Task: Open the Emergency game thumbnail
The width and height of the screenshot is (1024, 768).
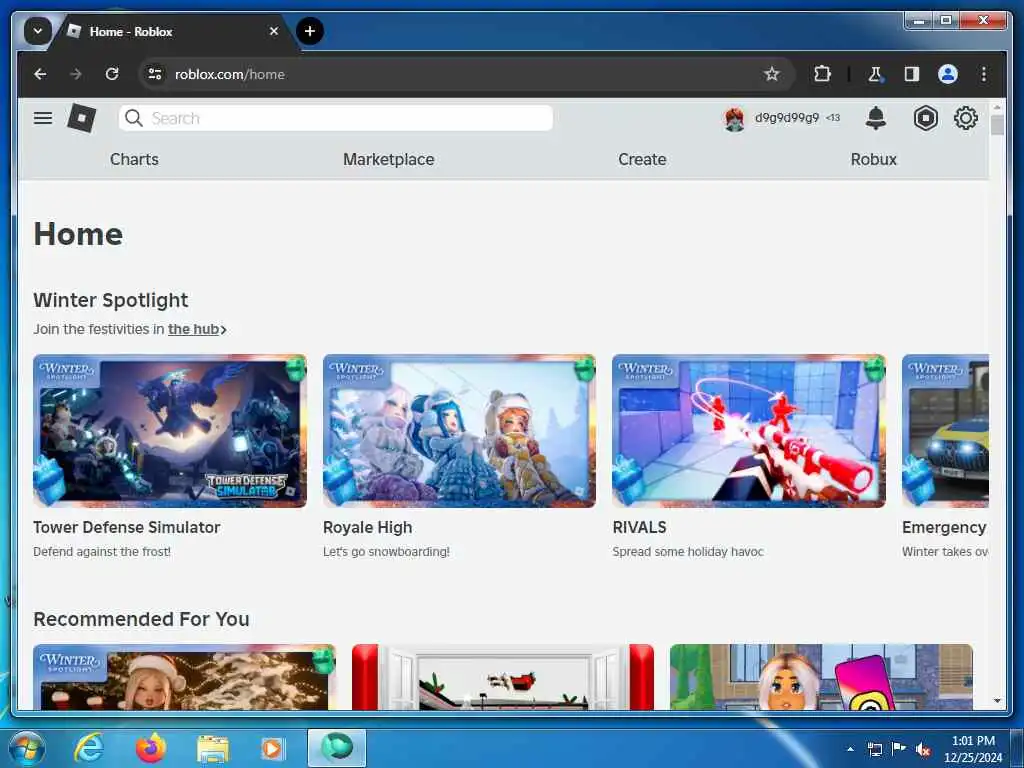Action: click(x=945, y=431)
